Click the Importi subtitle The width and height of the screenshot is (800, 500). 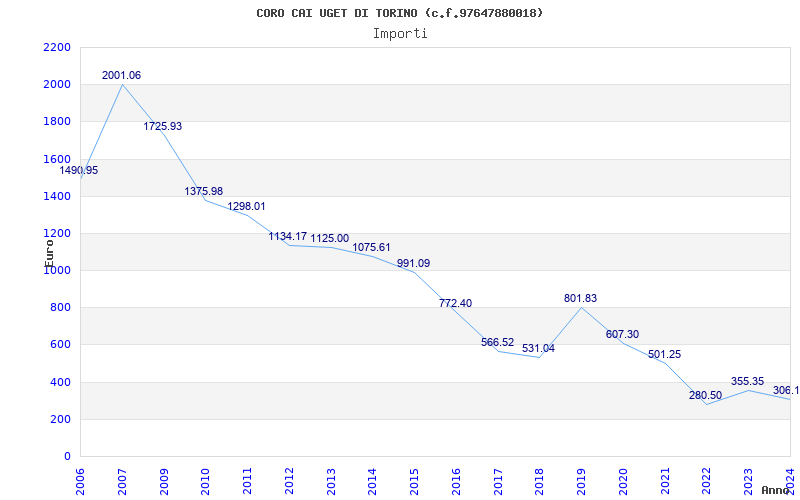pyautogui.click(x=400, y=34)
